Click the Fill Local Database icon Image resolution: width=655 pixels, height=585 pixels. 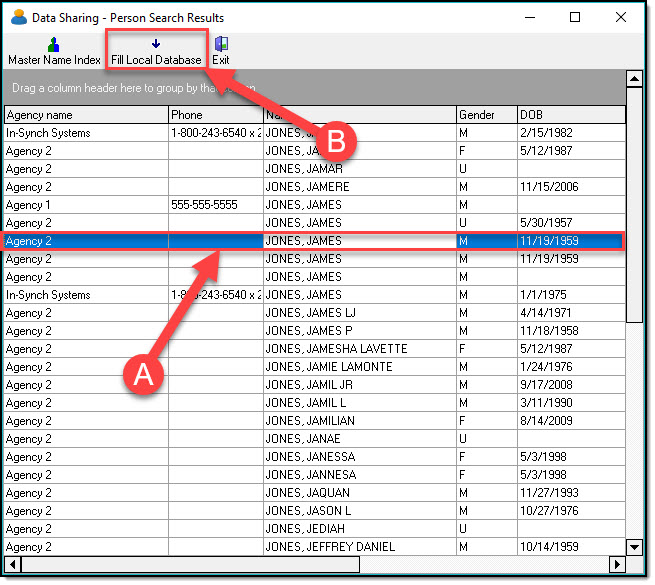click(x=155, y=44)
